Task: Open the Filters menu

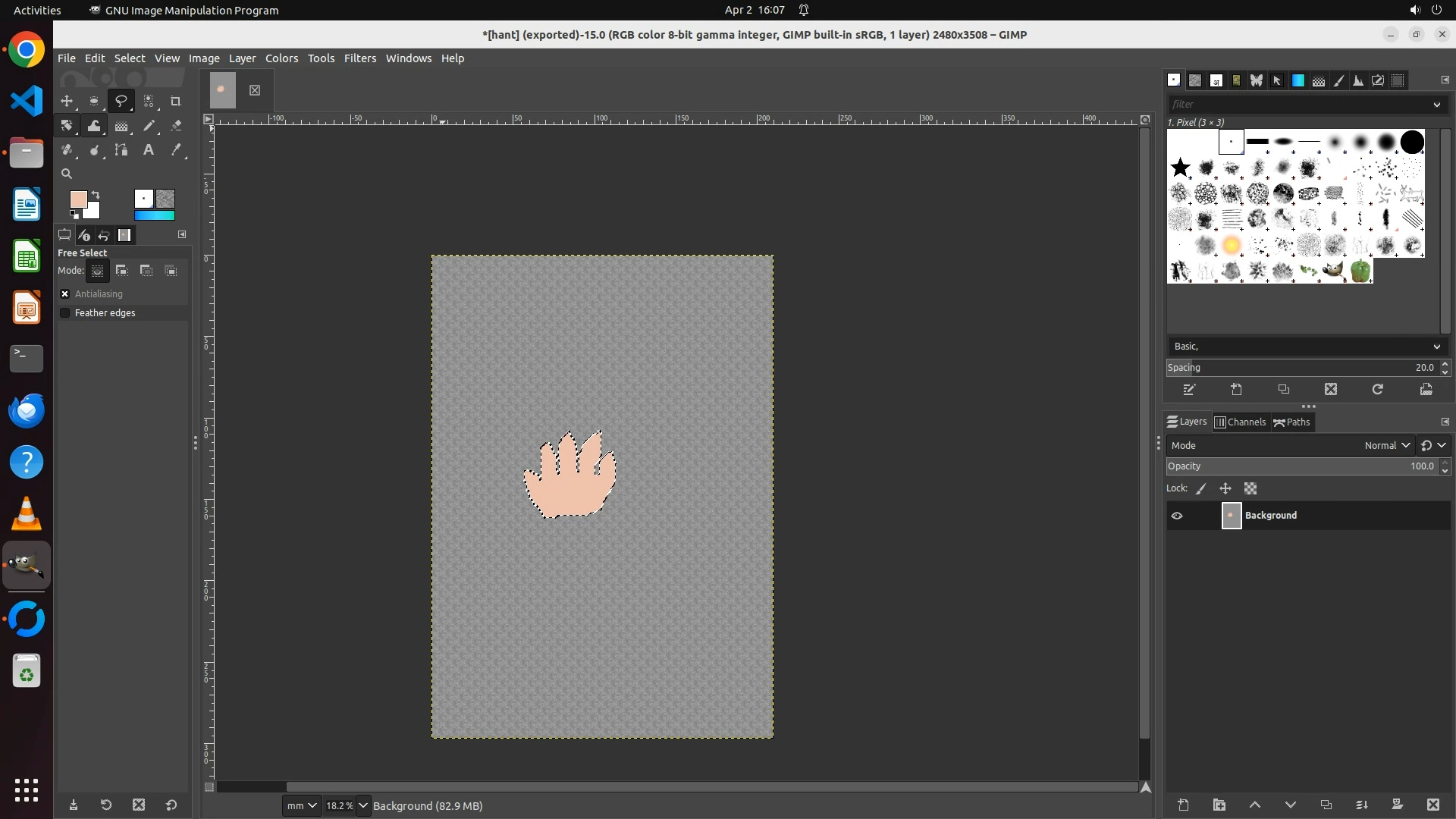Action: [x=359, y=58]
